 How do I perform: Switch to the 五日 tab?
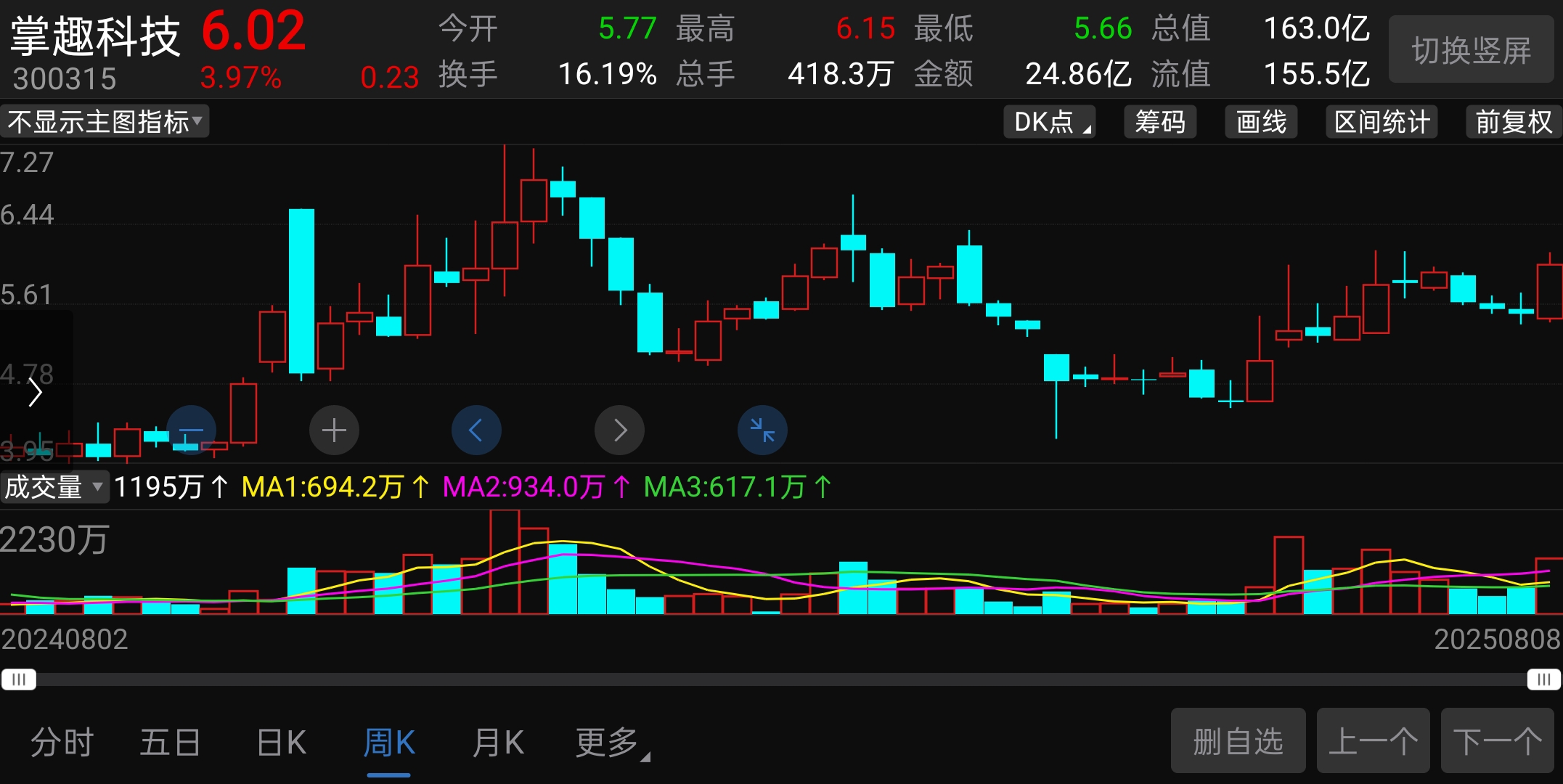pyautogui.click(x=171, y=743)
